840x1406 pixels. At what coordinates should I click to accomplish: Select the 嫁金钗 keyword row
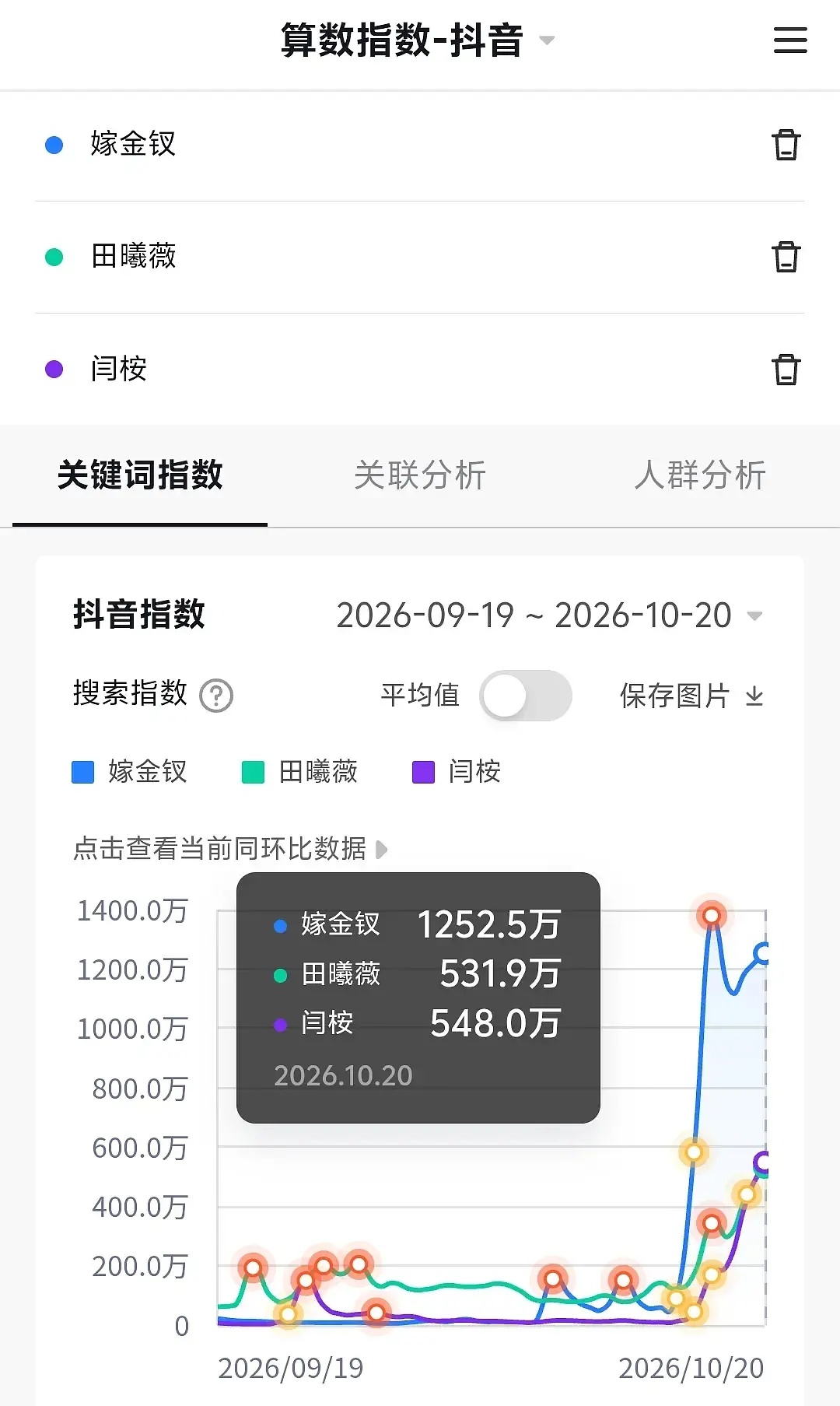tap(420, 145)
